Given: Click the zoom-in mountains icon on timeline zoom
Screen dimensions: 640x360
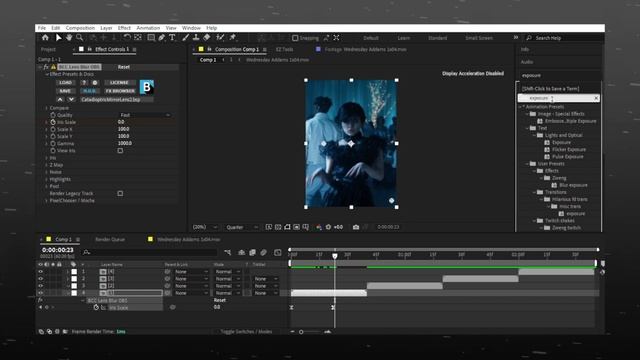Looking at the screenshot, I should 327,332.
